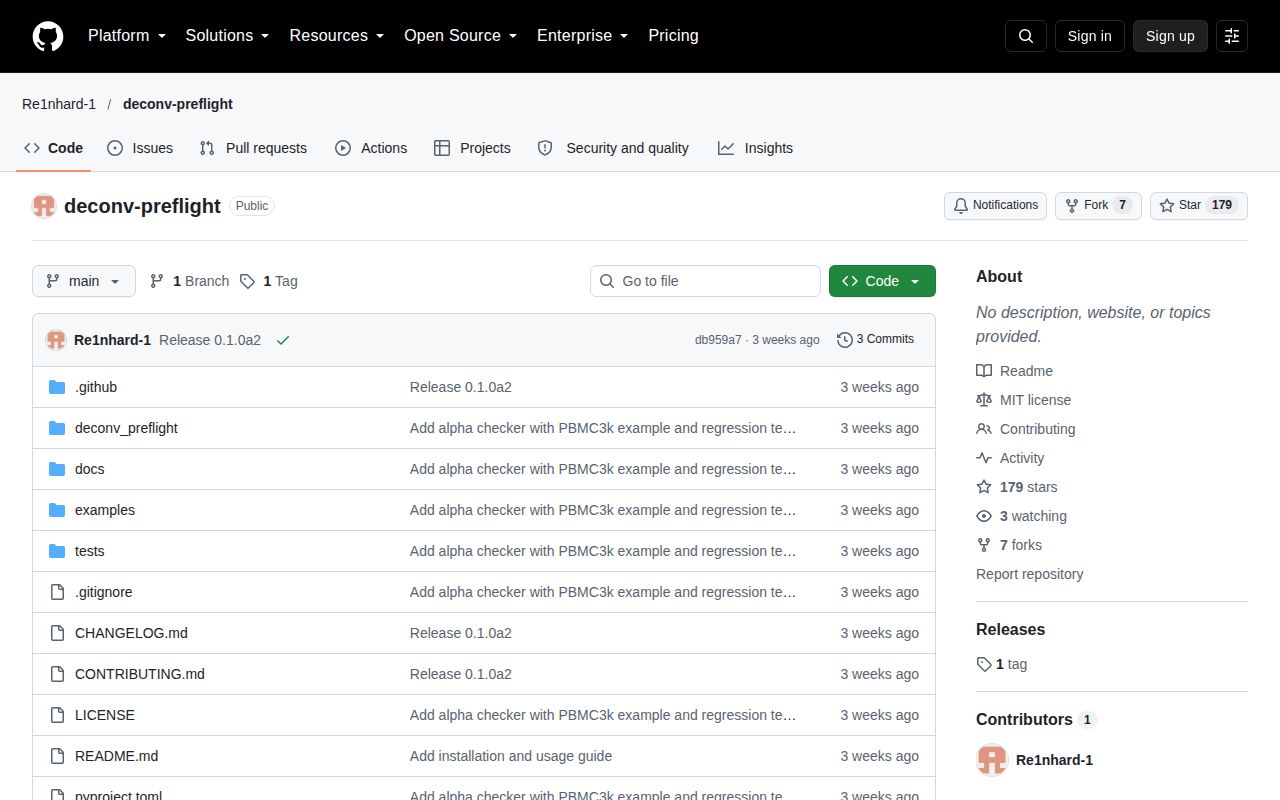Open the 3 Commits history link
The width and height of the screenshot is (1280, 800).
pyautogui.click(x=875, y=340)
